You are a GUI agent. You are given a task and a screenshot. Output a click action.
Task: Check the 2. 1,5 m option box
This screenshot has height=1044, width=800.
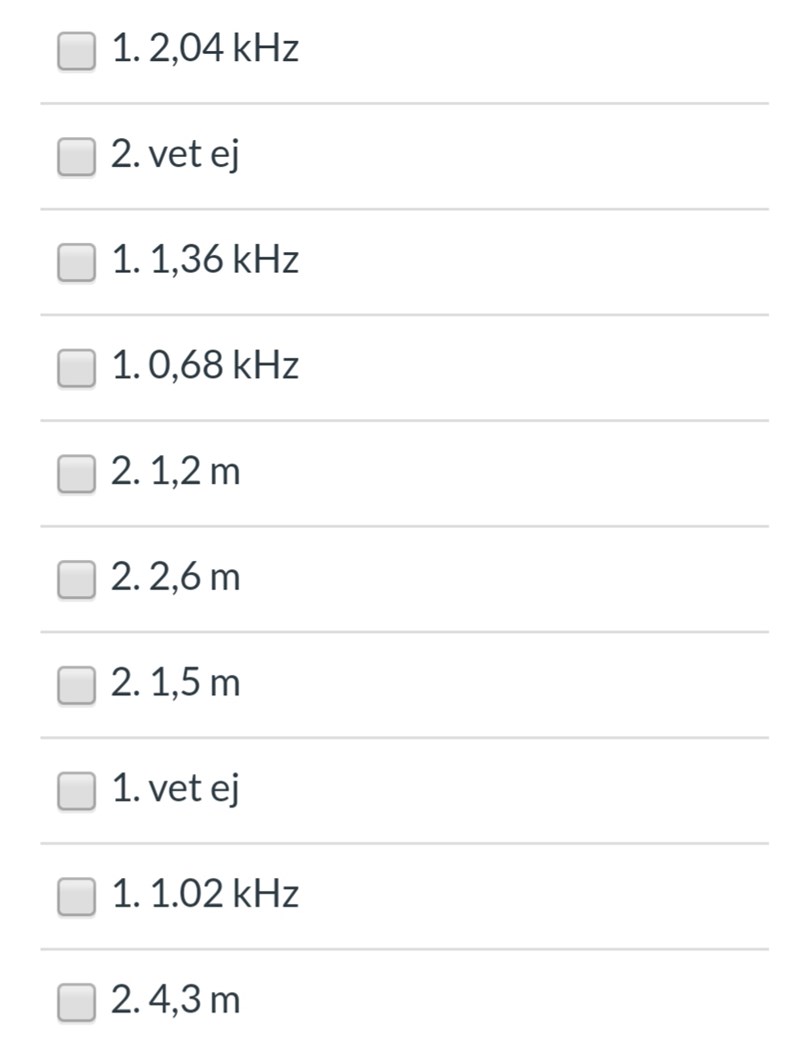coord(76,685)
